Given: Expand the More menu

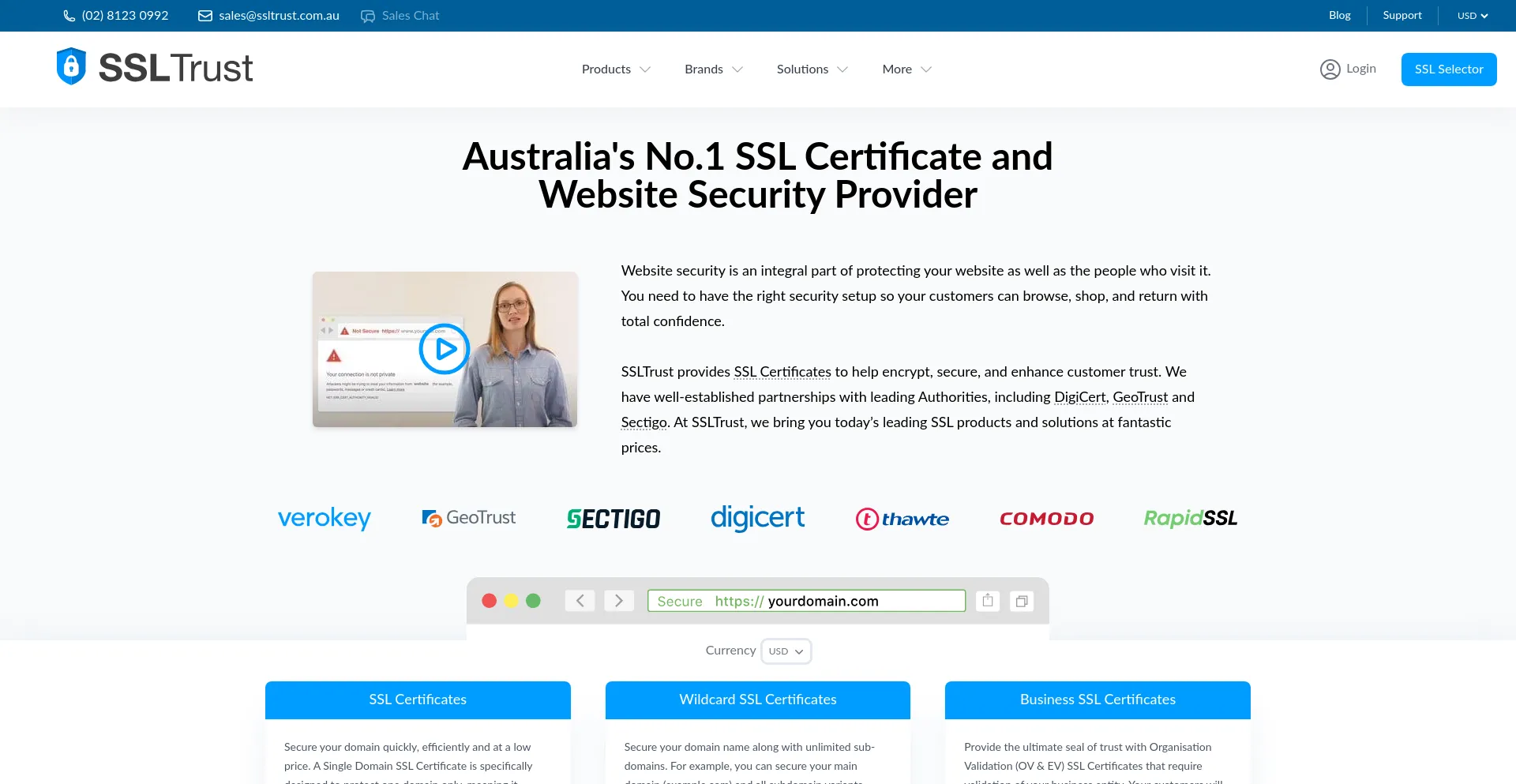Looking at the screenshot, I should point(907,69).
